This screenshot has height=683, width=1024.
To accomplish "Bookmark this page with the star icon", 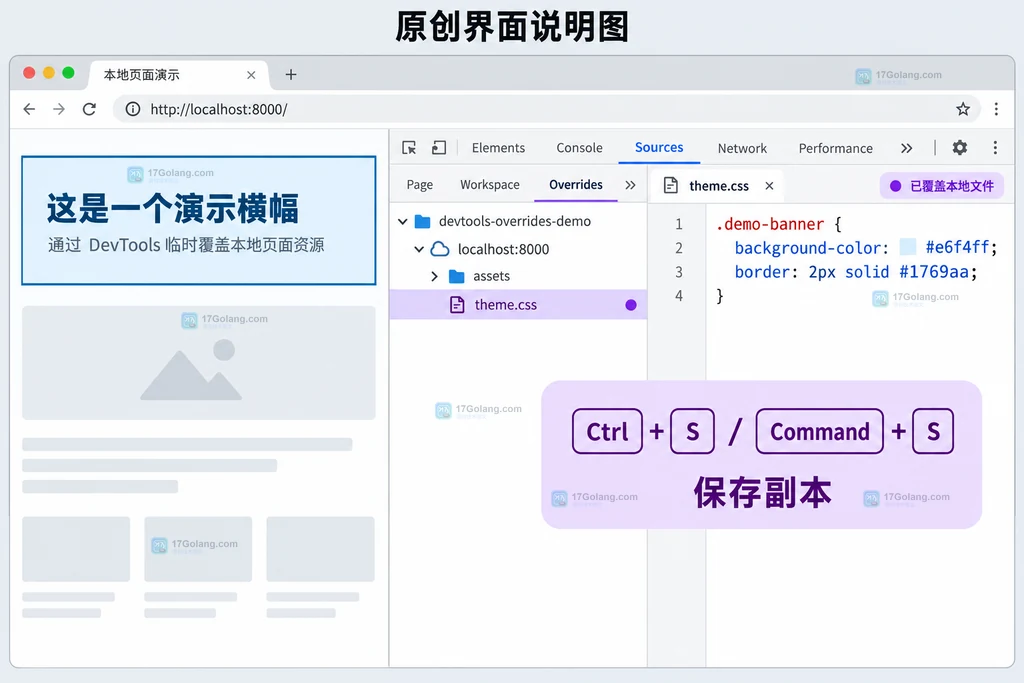I will click(x=963, y=109).
